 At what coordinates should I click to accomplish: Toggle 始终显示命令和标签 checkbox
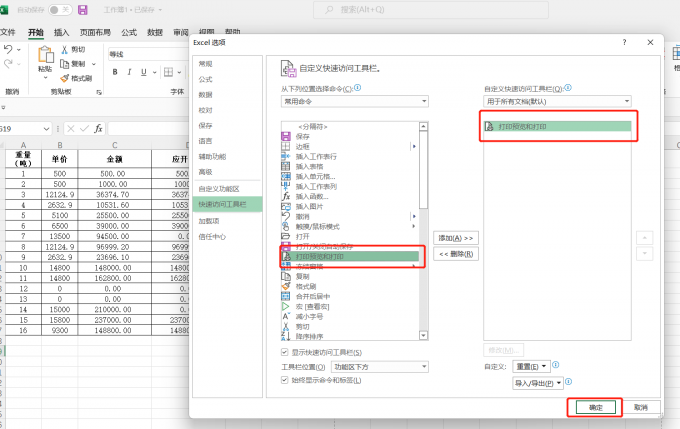pyautogui.click(x=284, y=380)
